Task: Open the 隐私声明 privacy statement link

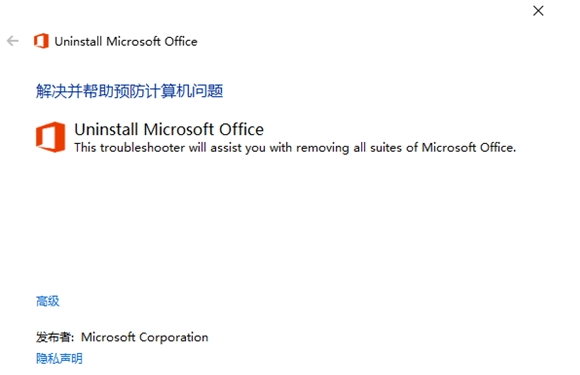Action: tap(59, 358)
